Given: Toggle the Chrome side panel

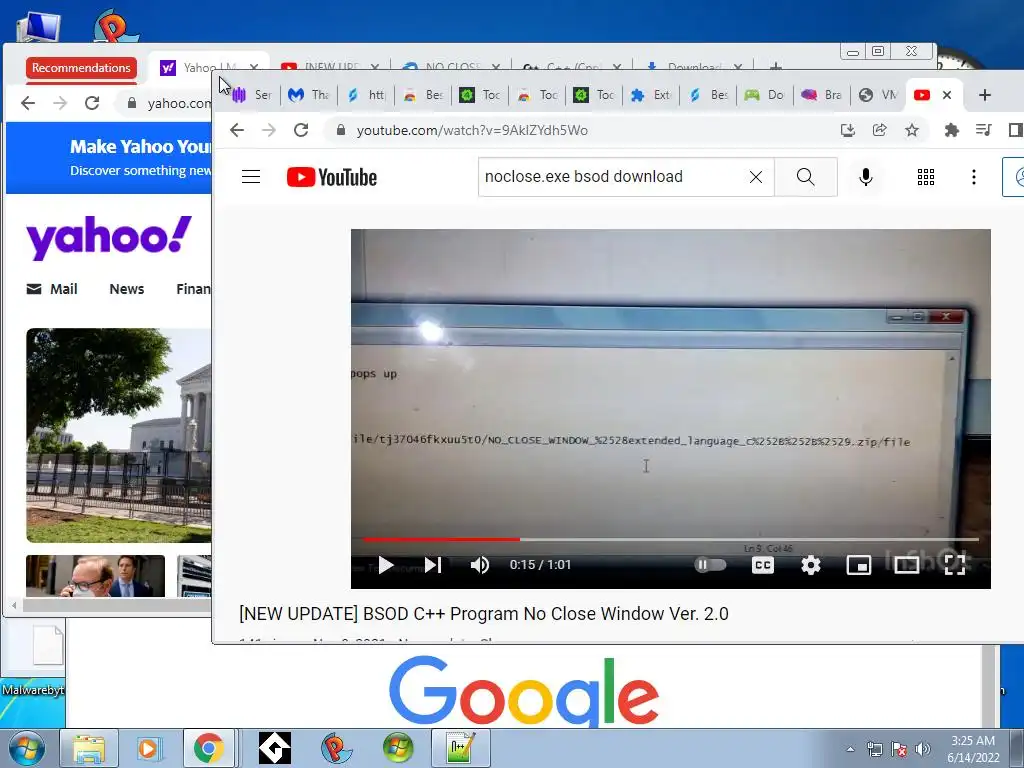Looking at the screenshot, I should (1015, 130).
